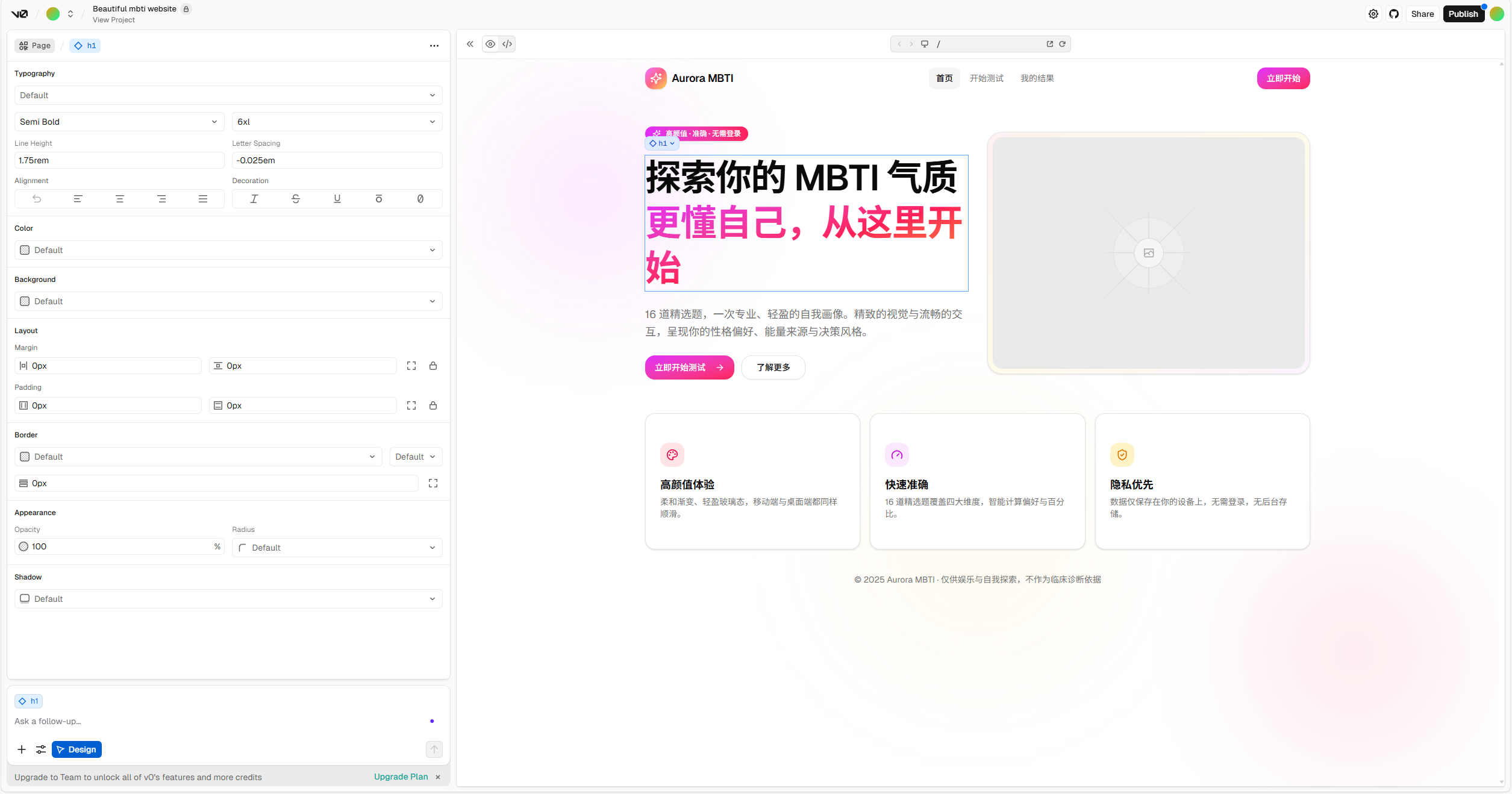The height and width of the screenshot is (794, 1512).
Task: Open the code view icon
Action: click(507, 44)
